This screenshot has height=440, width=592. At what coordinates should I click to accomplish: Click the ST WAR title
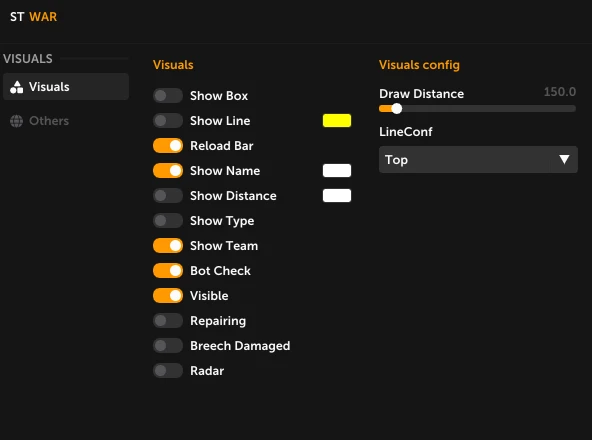(x=34, y=17)
